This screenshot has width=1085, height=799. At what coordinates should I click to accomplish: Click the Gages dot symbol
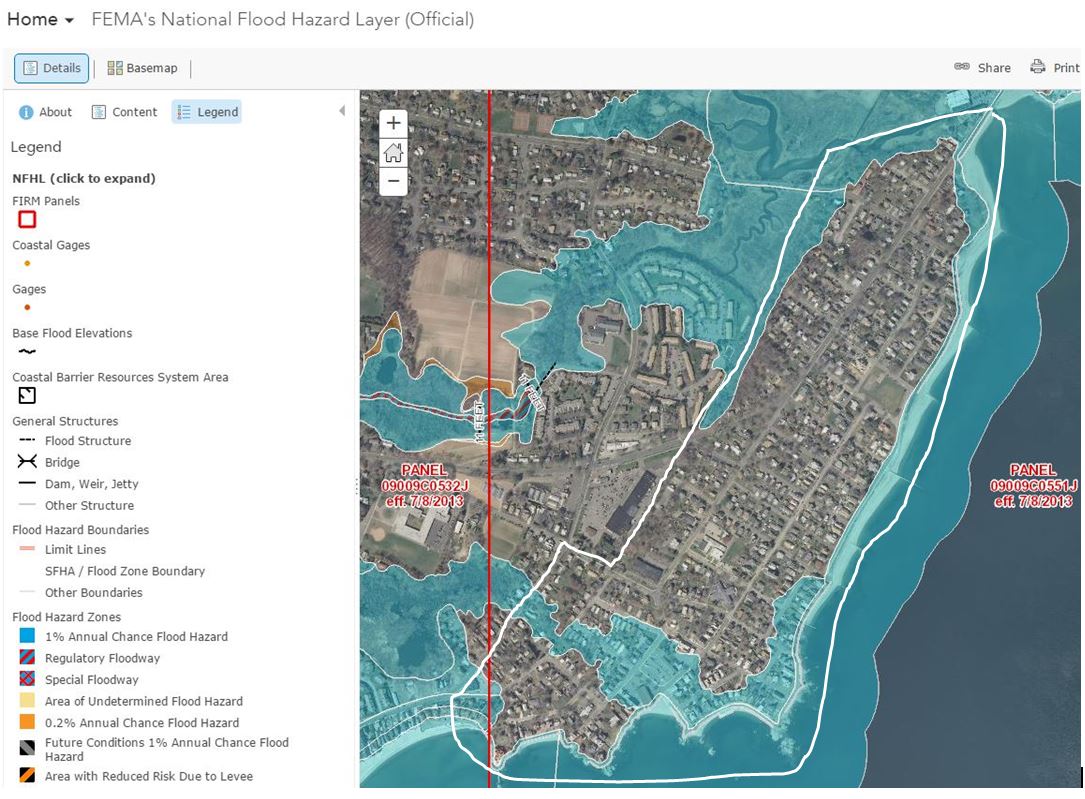pyautogui.click(x=27, y=308)
